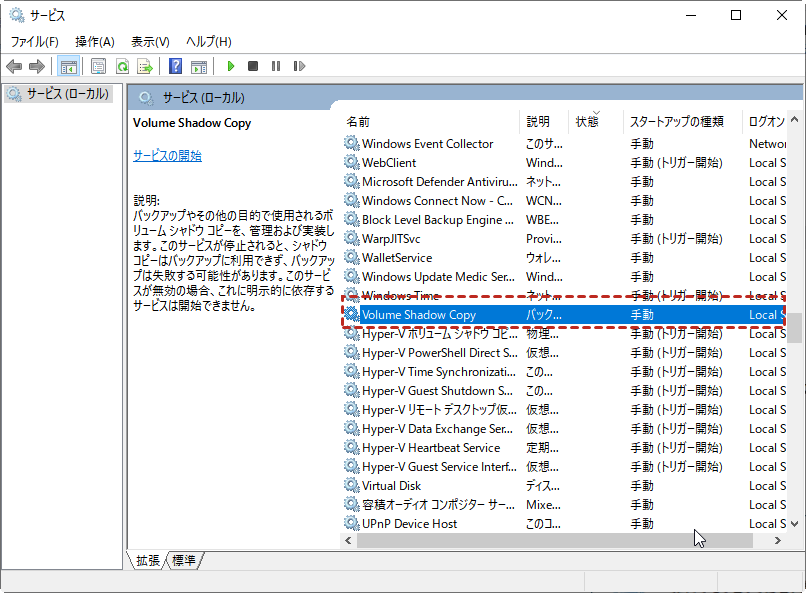
Task: Select gear icon beside WarpJITSvc
Action: [x=352, y=238]
